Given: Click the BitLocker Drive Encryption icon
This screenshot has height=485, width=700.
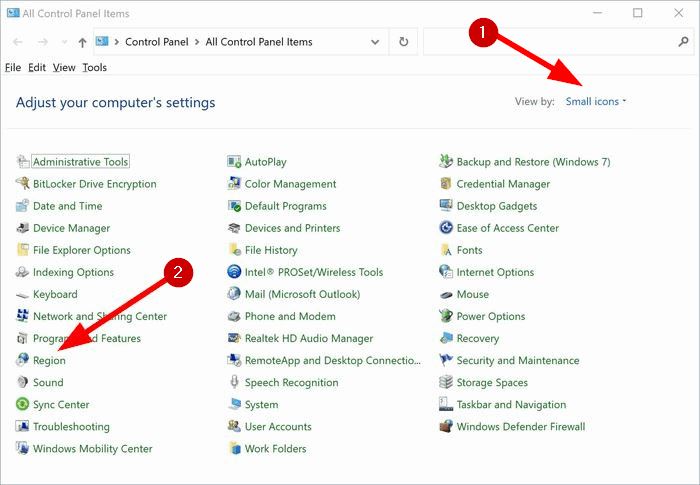Looking at the screenshot, I should pyautogui.click(x=23, y=184).
